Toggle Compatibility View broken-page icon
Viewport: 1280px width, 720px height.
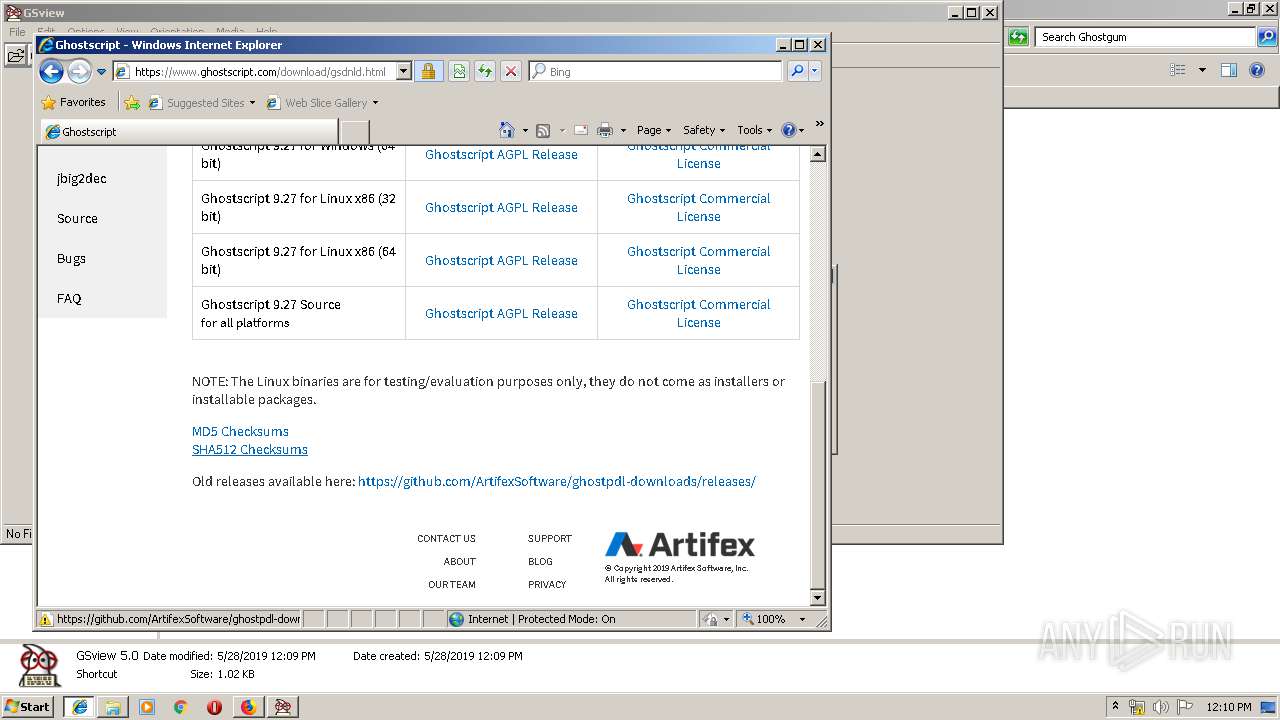click(458, 71)
